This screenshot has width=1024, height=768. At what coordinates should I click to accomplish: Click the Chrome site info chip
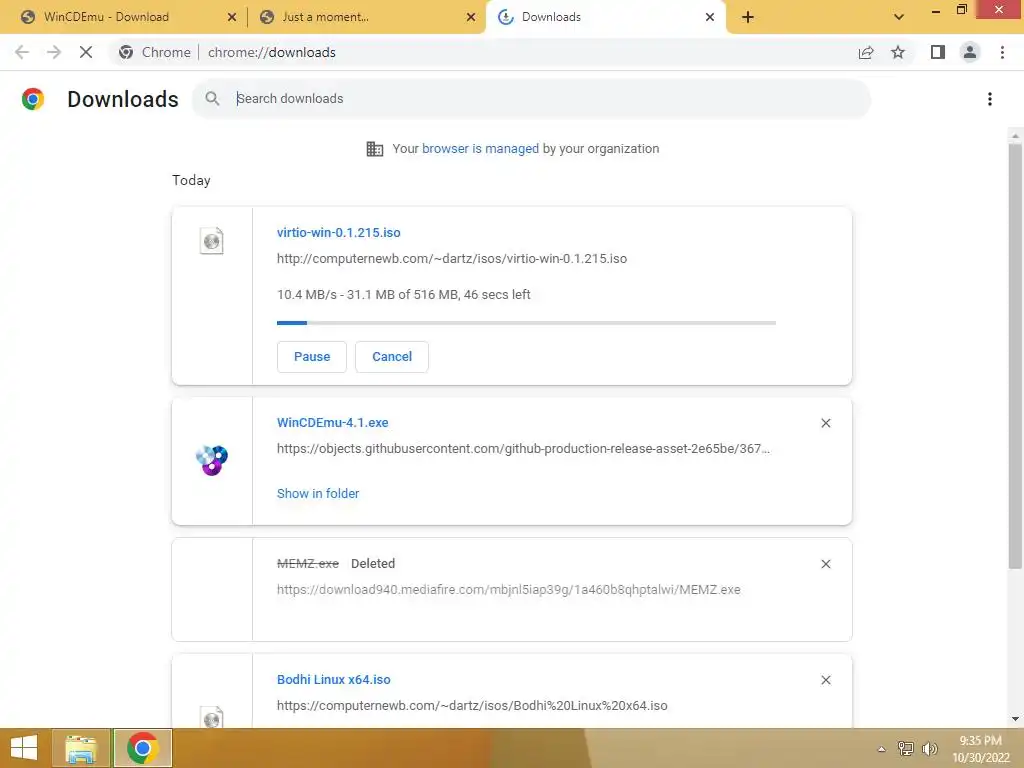(155, 52)
